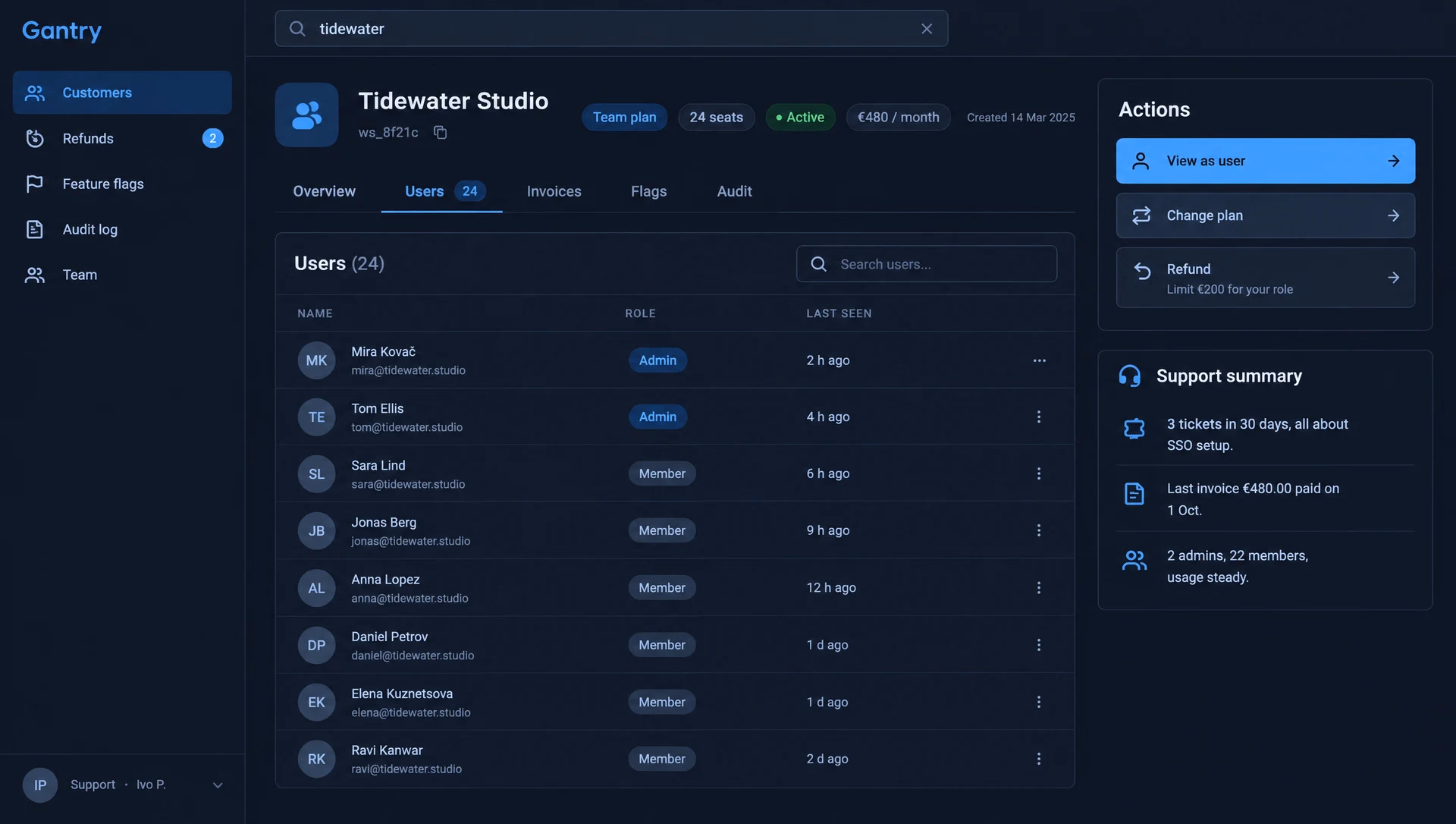Switch to the Overview tab
This screenshot has height=824, width=1456.
324,192
